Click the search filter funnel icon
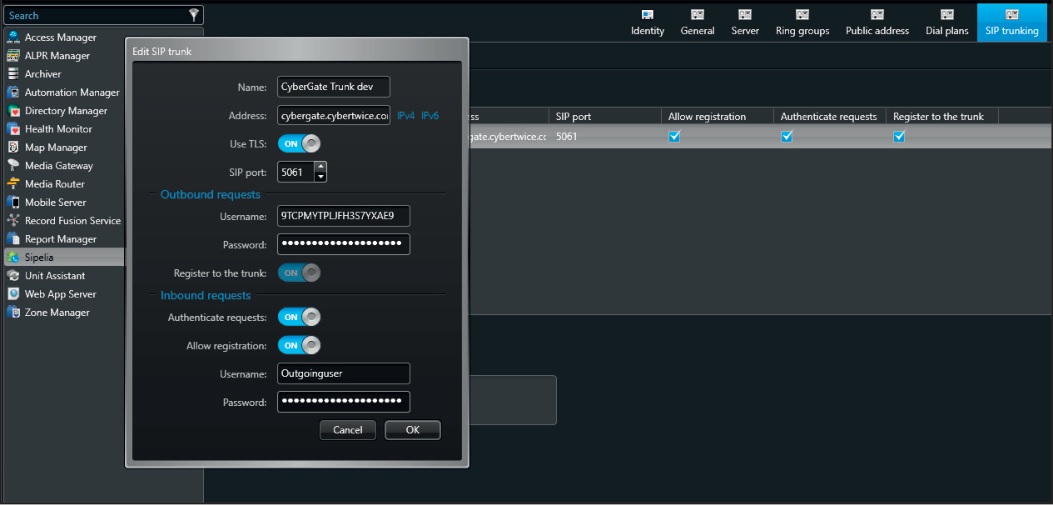 point(194,15)
